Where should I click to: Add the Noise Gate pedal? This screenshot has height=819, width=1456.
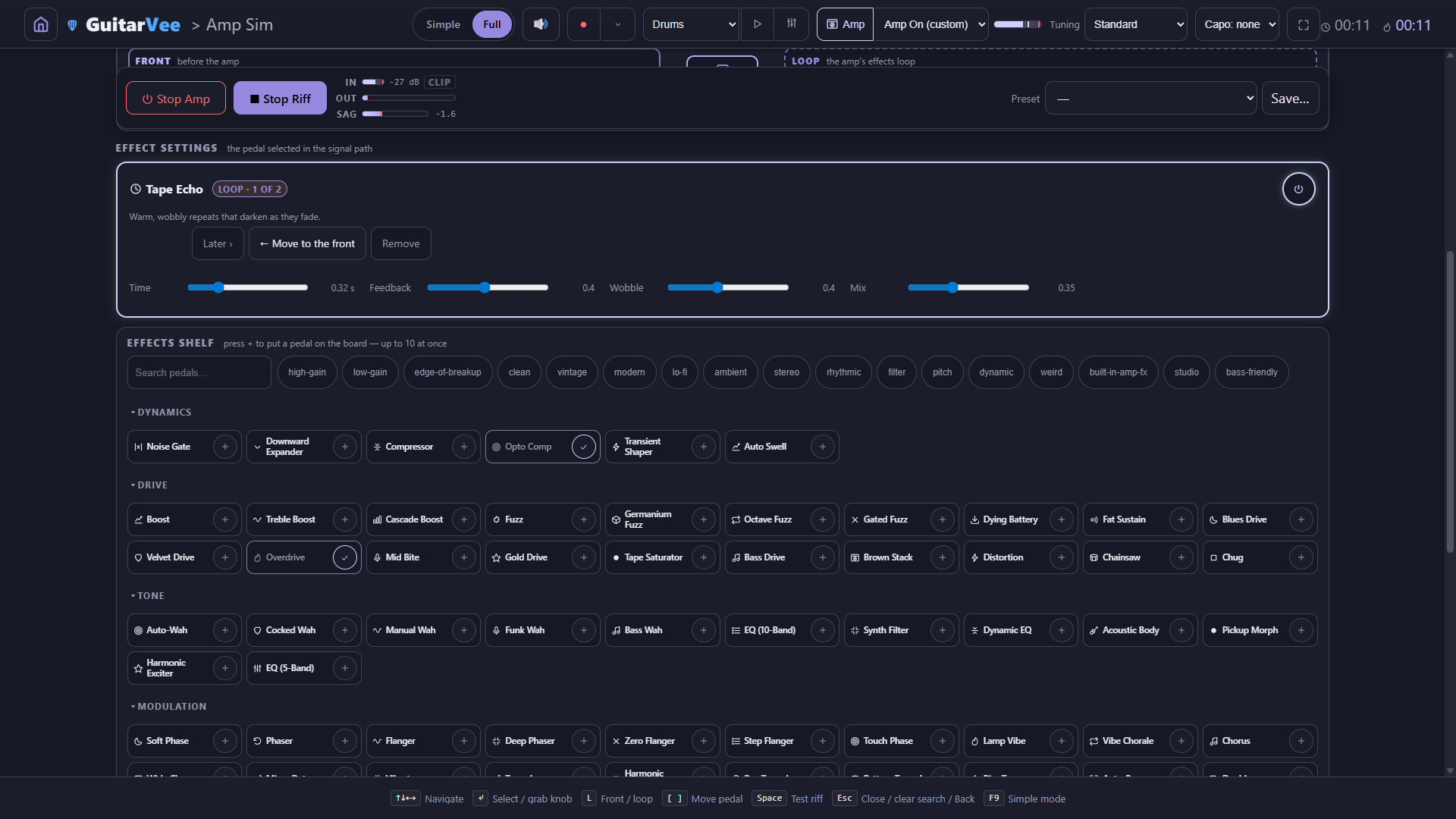[x=225, y=447]
